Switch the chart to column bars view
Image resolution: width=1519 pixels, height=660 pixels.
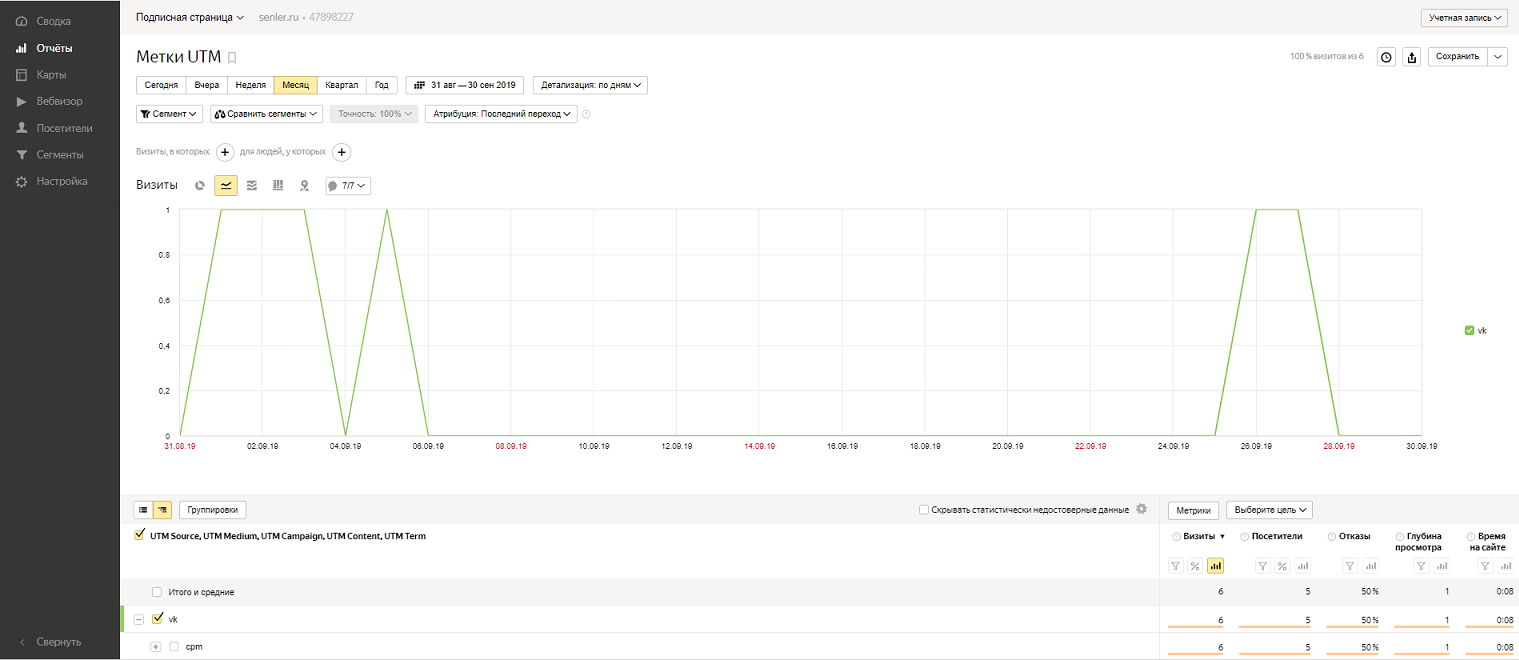pyautogui.click(x=278, y=186)
